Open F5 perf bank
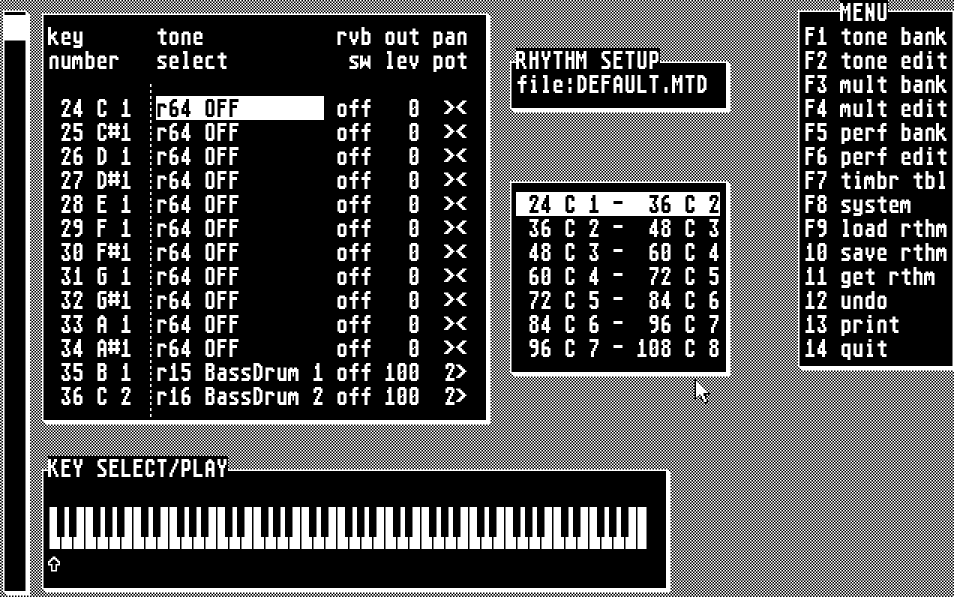Image resolution: width=954 pixels, height=597 pixels. (x=876, y=133)
